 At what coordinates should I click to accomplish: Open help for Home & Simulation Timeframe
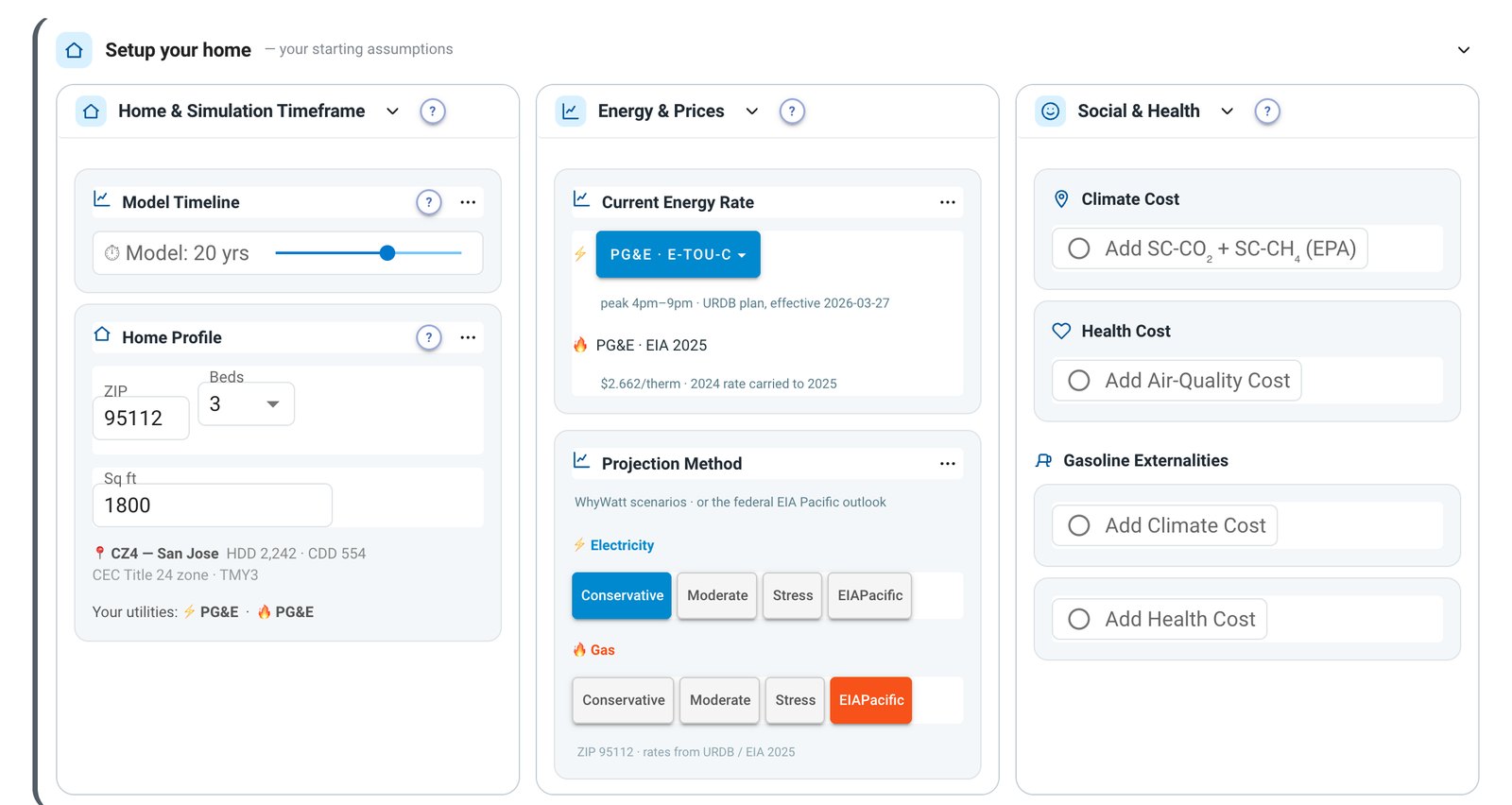(x=433, y=111)
